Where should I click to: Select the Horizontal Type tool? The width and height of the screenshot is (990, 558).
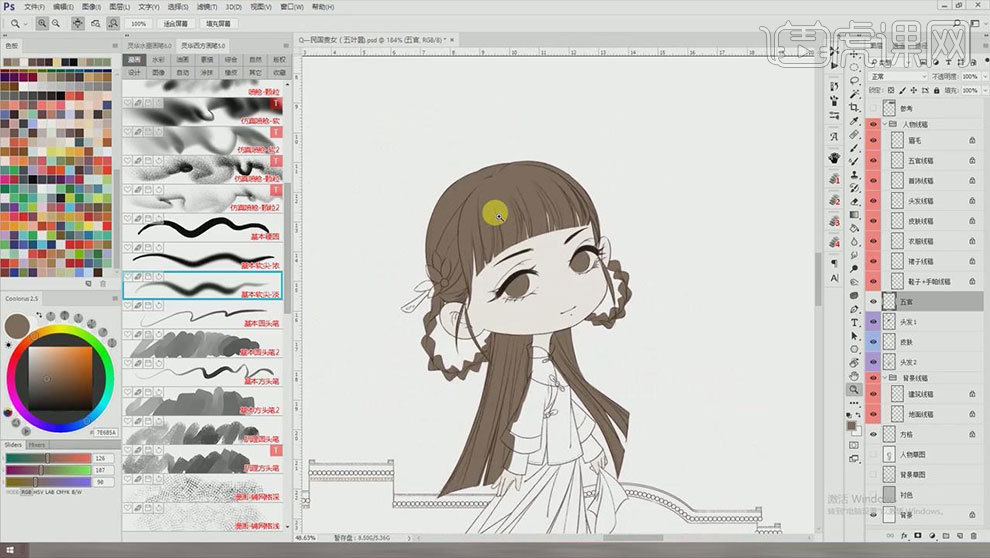click(854, 323)
